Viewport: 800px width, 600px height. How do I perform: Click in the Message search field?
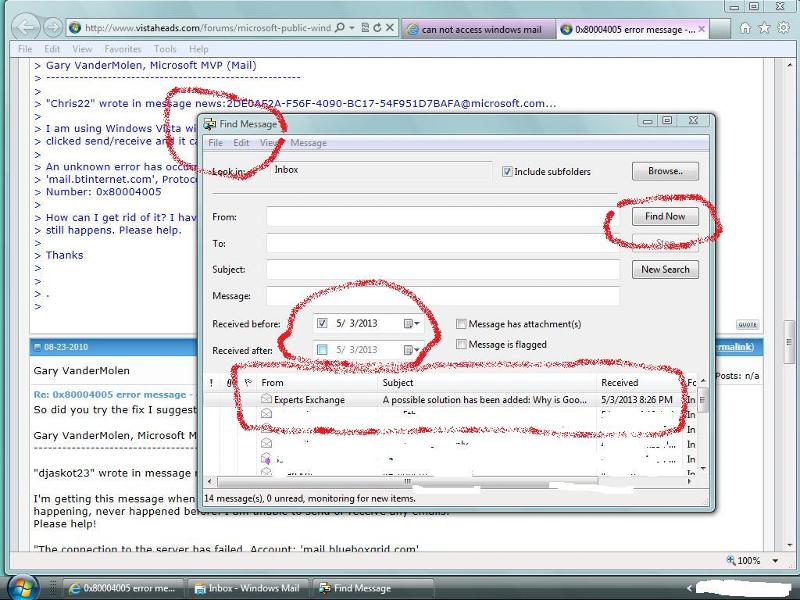tap(443, 296)
